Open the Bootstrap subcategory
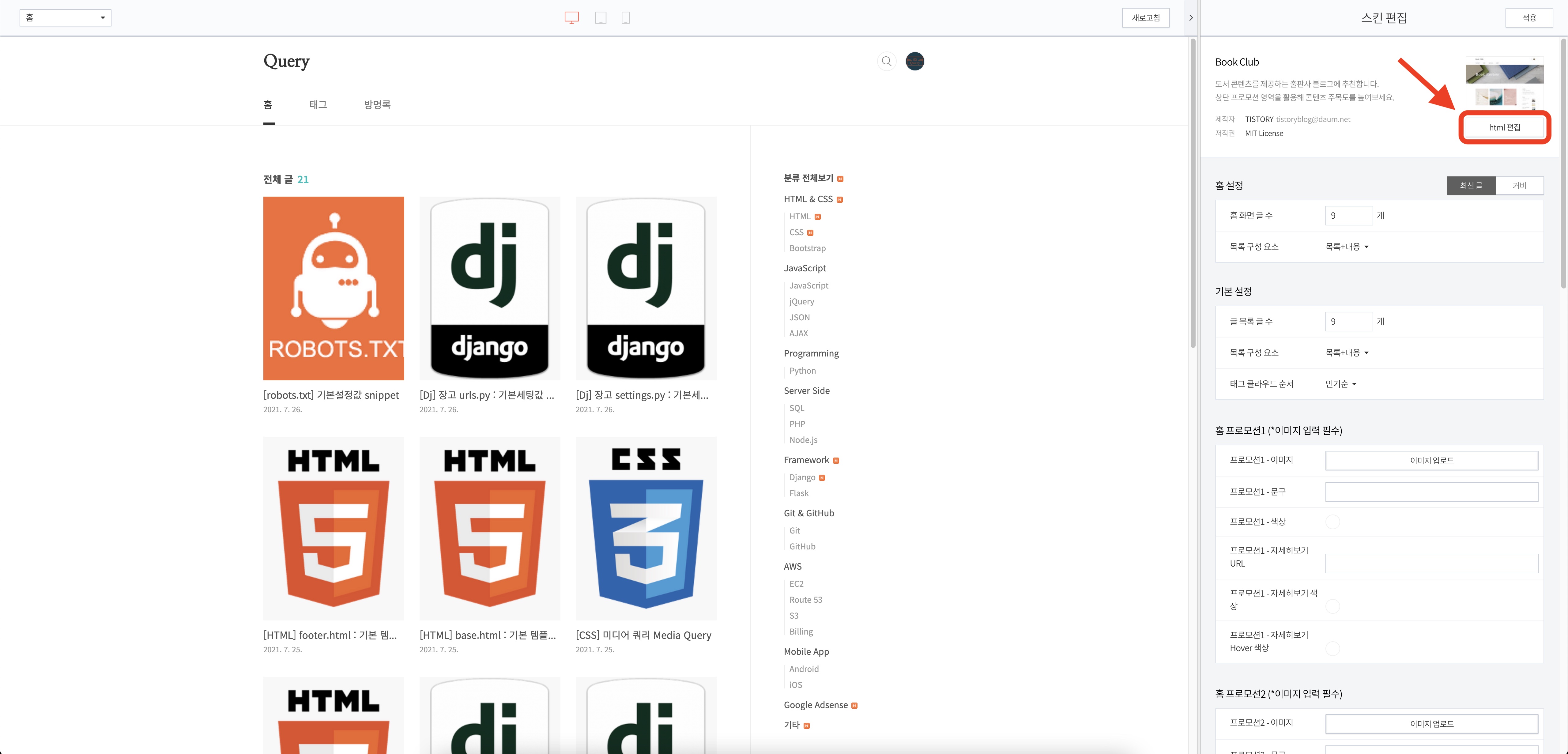The height and width of the screenshot is (754, 1568). click(807, 248)
